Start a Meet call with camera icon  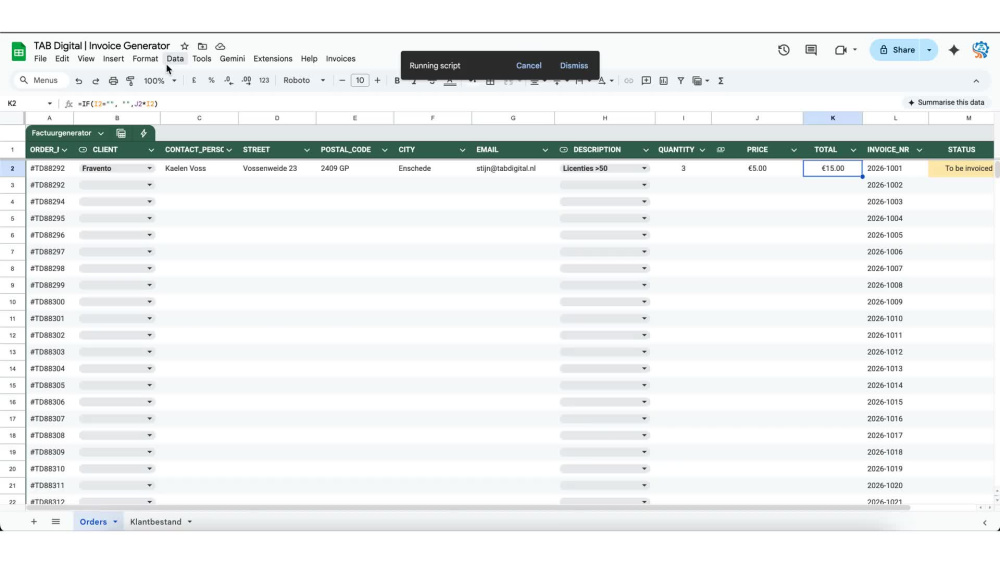coord(841,50)
